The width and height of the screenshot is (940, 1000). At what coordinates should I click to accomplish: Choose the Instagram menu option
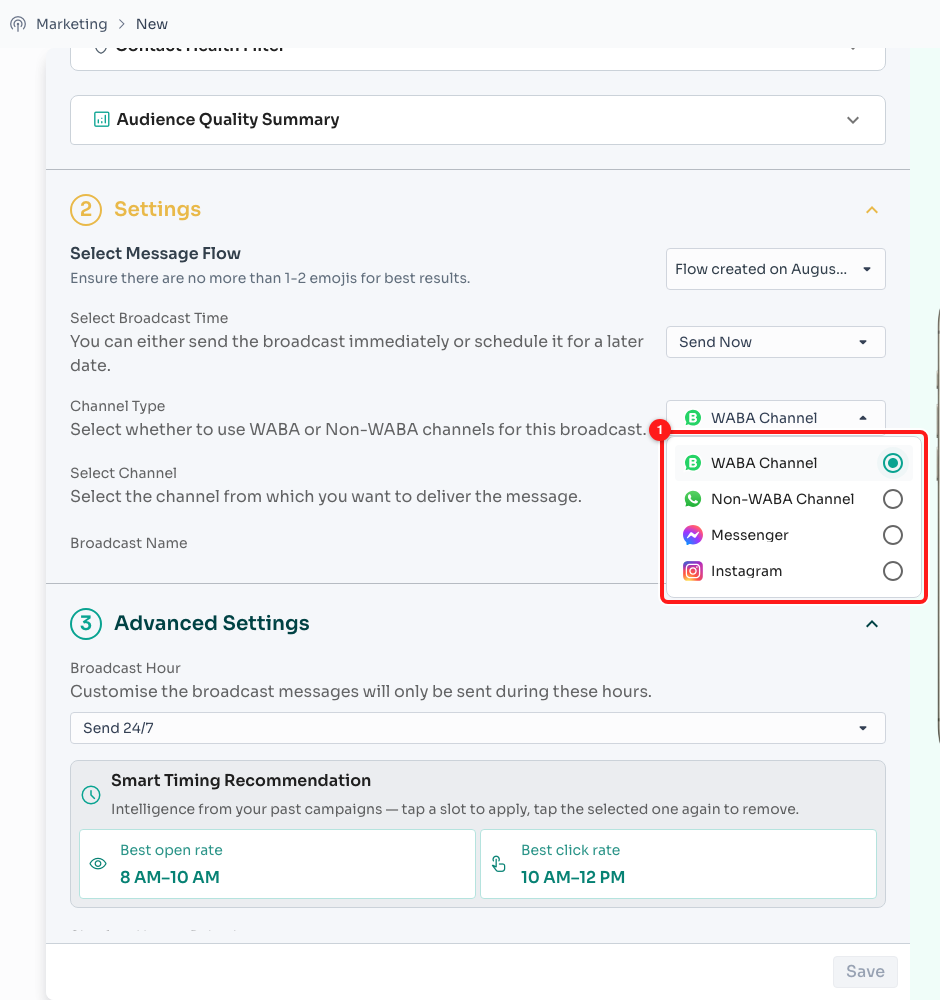click(x=793, y=571)
